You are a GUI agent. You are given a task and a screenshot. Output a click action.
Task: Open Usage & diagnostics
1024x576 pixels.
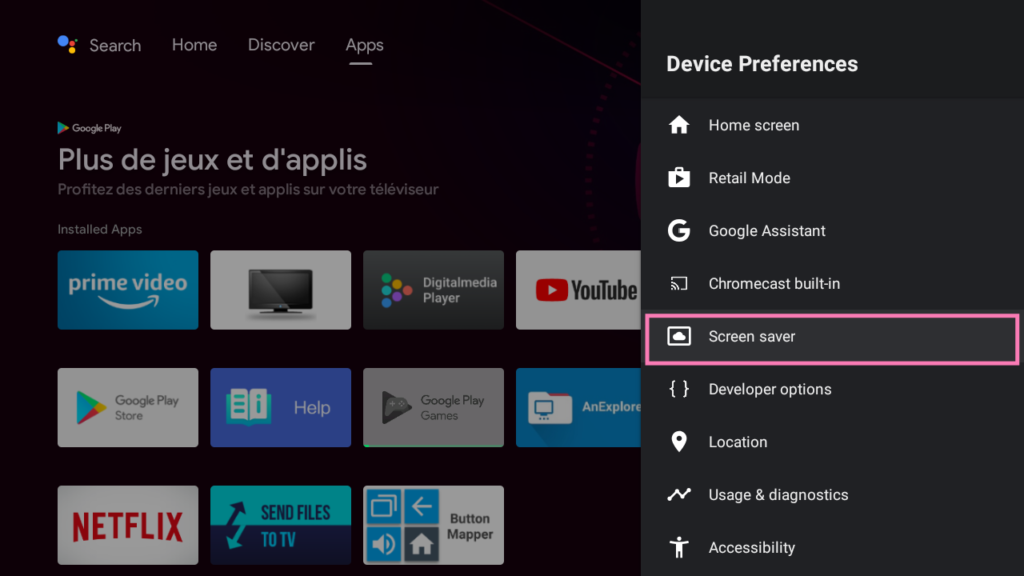pyautogui.click(x=832, y=495)
